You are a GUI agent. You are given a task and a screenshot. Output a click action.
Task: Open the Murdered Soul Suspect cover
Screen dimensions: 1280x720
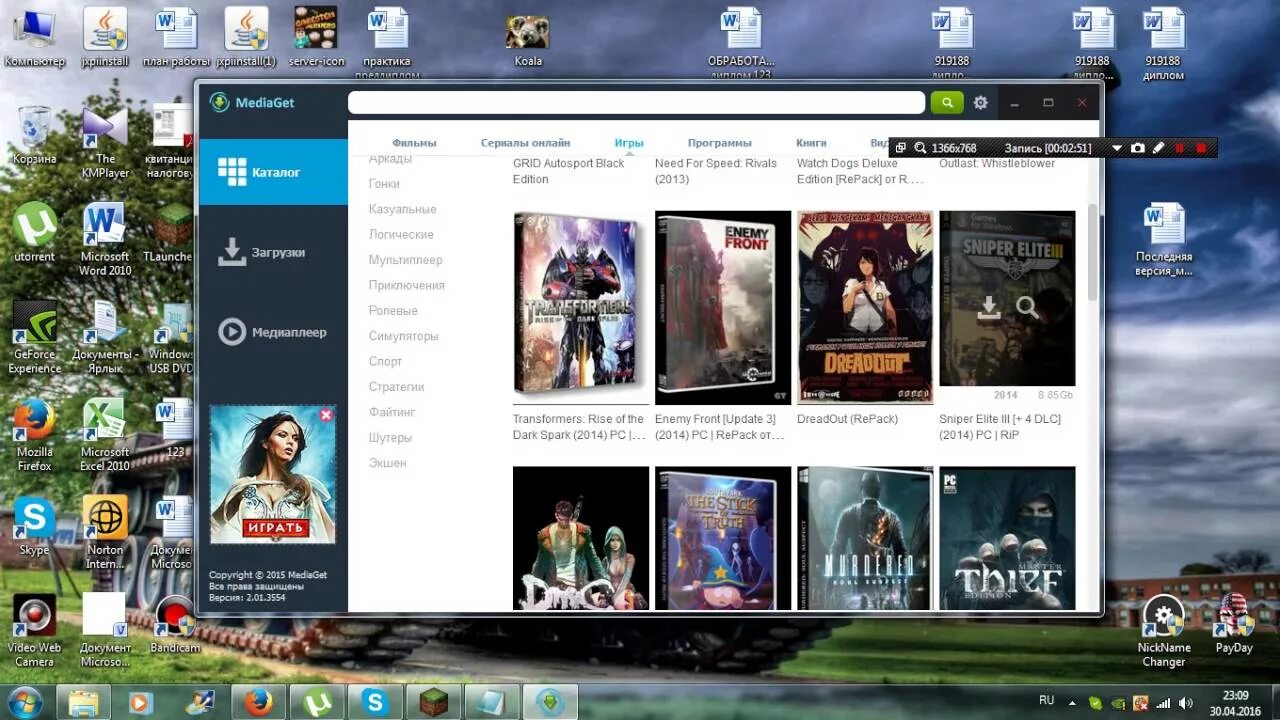point(865,538)
